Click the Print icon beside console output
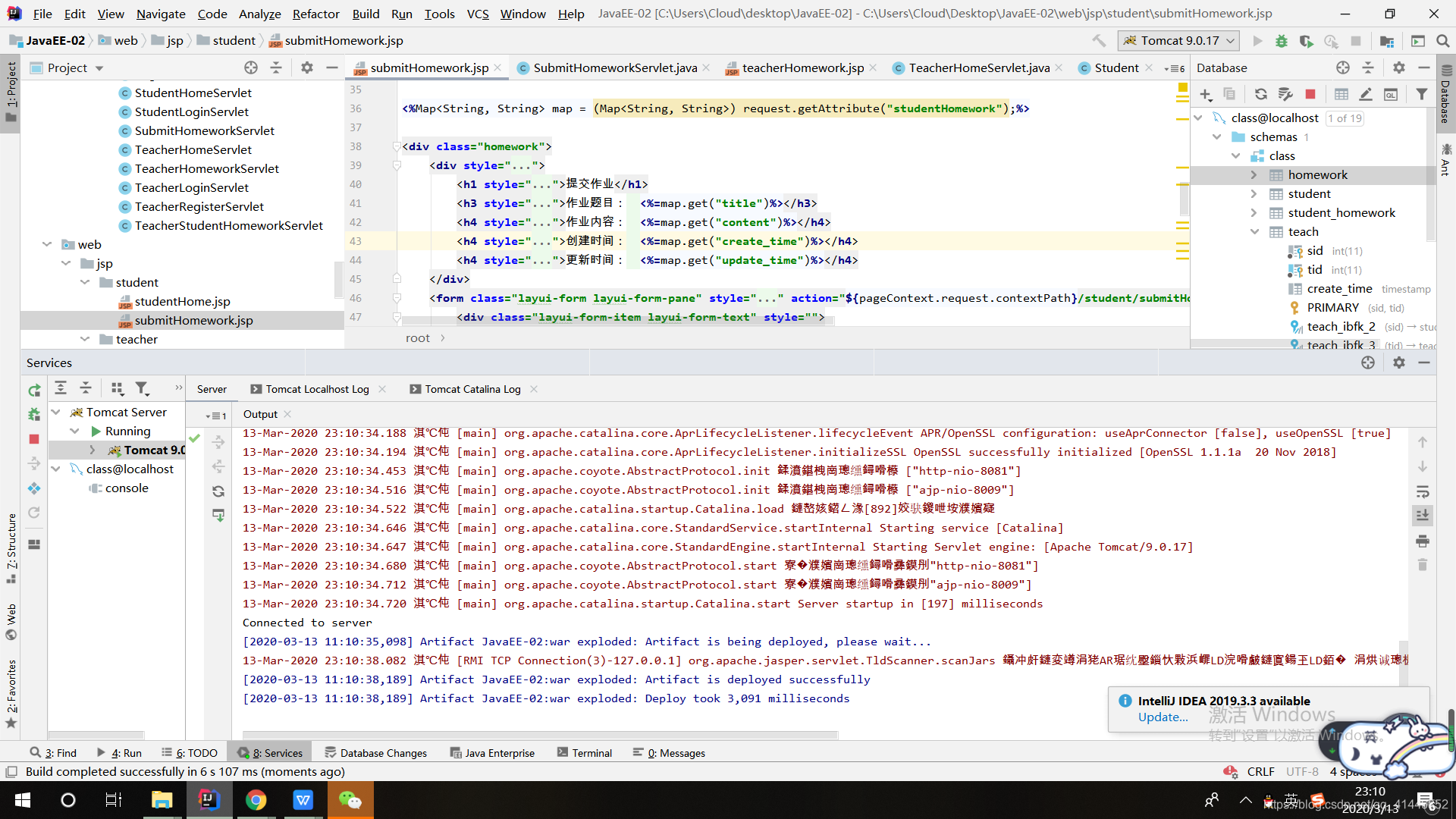This screenshot has height=819, width=1456. coord(1423,541)
